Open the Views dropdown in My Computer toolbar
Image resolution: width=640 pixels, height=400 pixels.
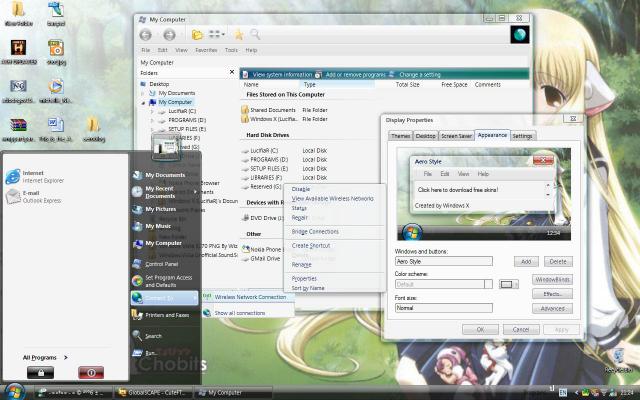(217, 35)
